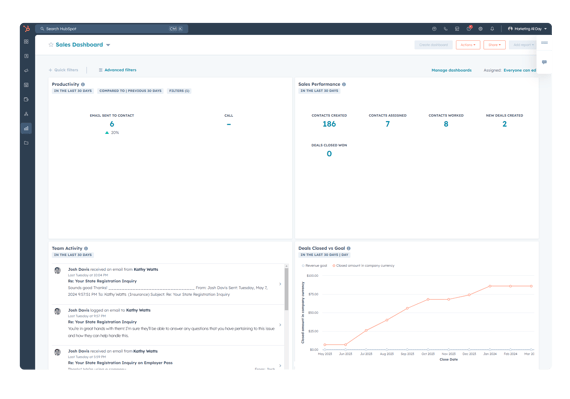This screenshot has height=399, width=570.
Task: Open the top bar icon with red badge
Action: pos(469,28)
